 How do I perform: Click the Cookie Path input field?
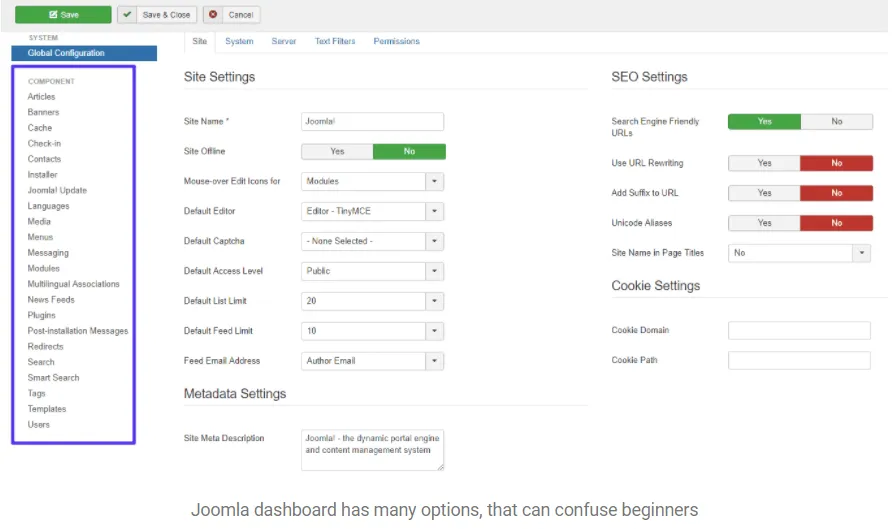click(x=799, y=361)
